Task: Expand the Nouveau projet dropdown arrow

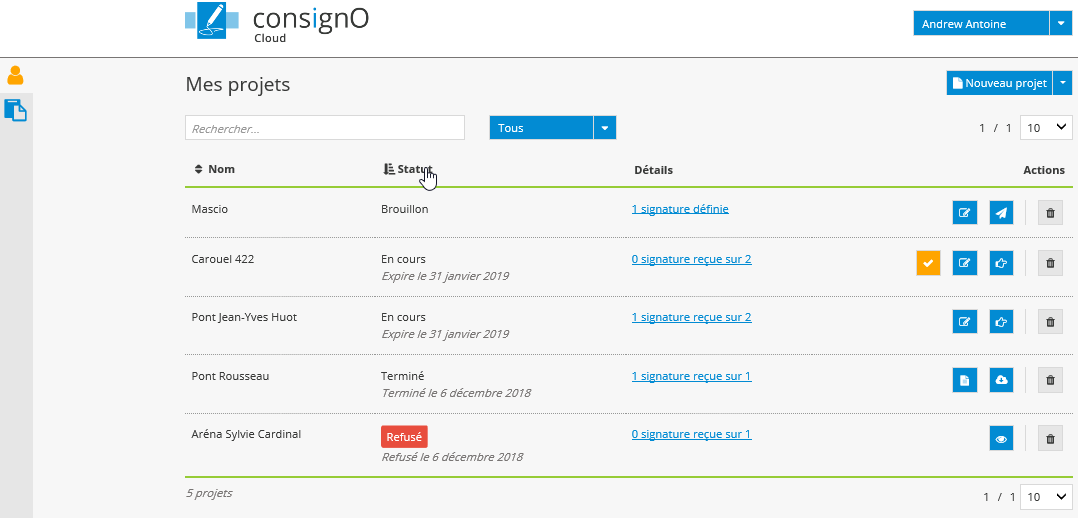Action: click(x=1062, y=83)
